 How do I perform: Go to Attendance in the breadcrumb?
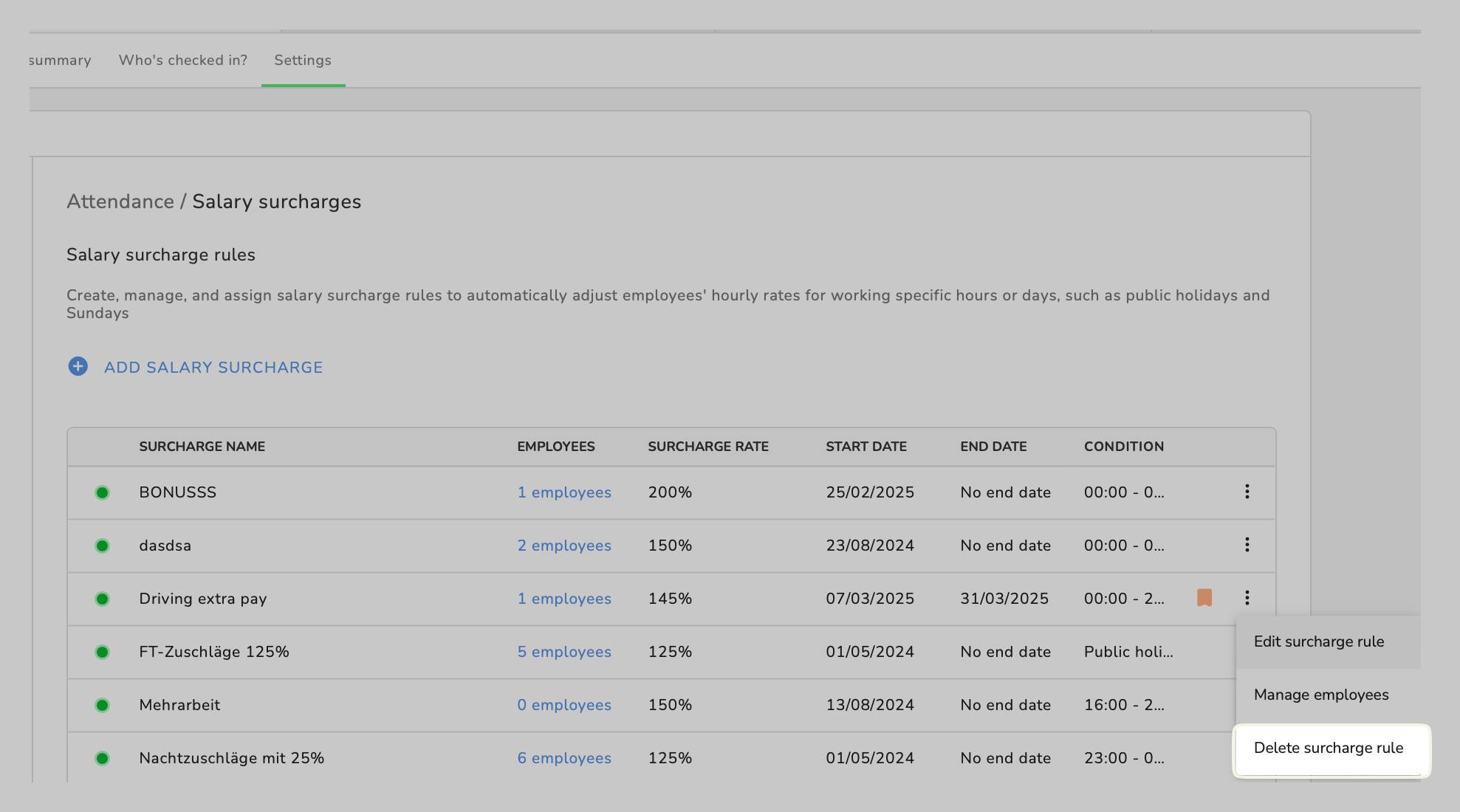click(120, 202)
